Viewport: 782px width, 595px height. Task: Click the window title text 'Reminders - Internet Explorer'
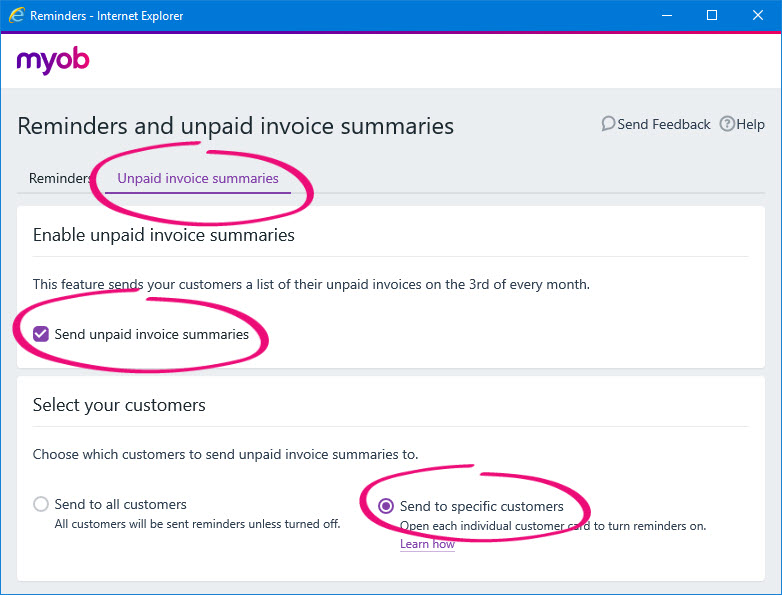pyautogui.click(x=107, y=16)
